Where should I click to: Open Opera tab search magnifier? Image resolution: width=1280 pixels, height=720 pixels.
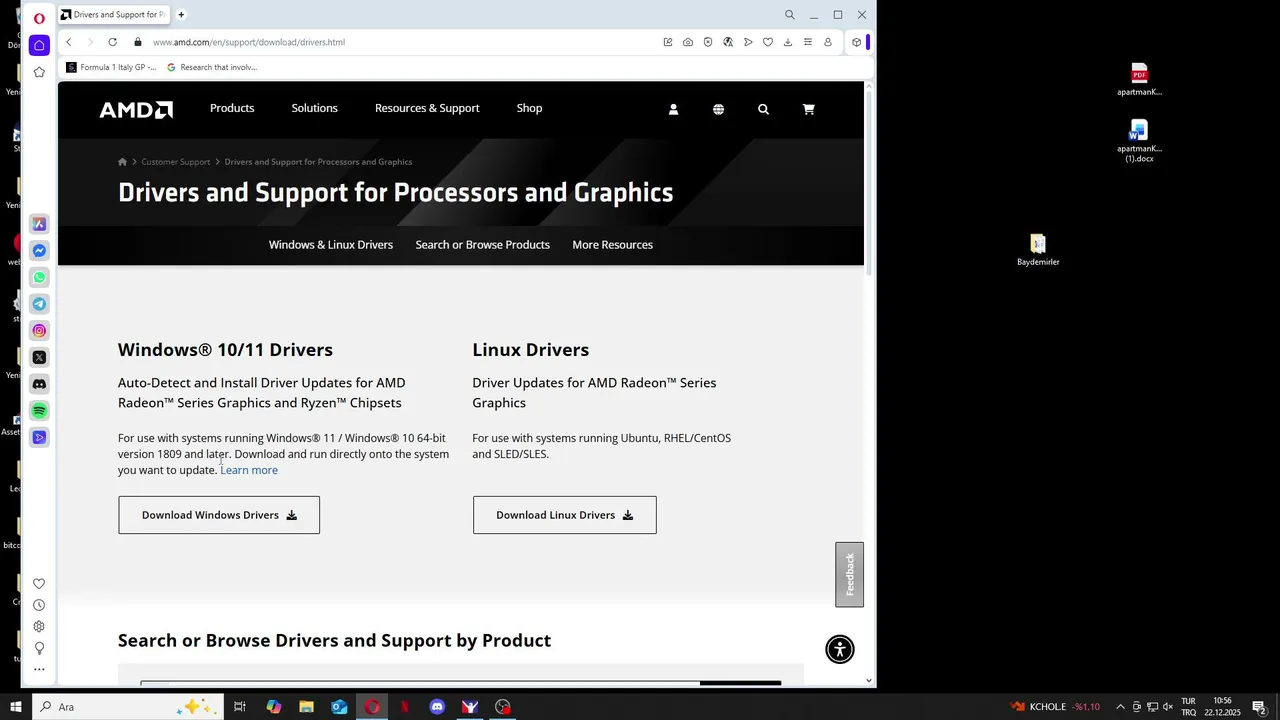pyautogui.click(x=789, y=15)
